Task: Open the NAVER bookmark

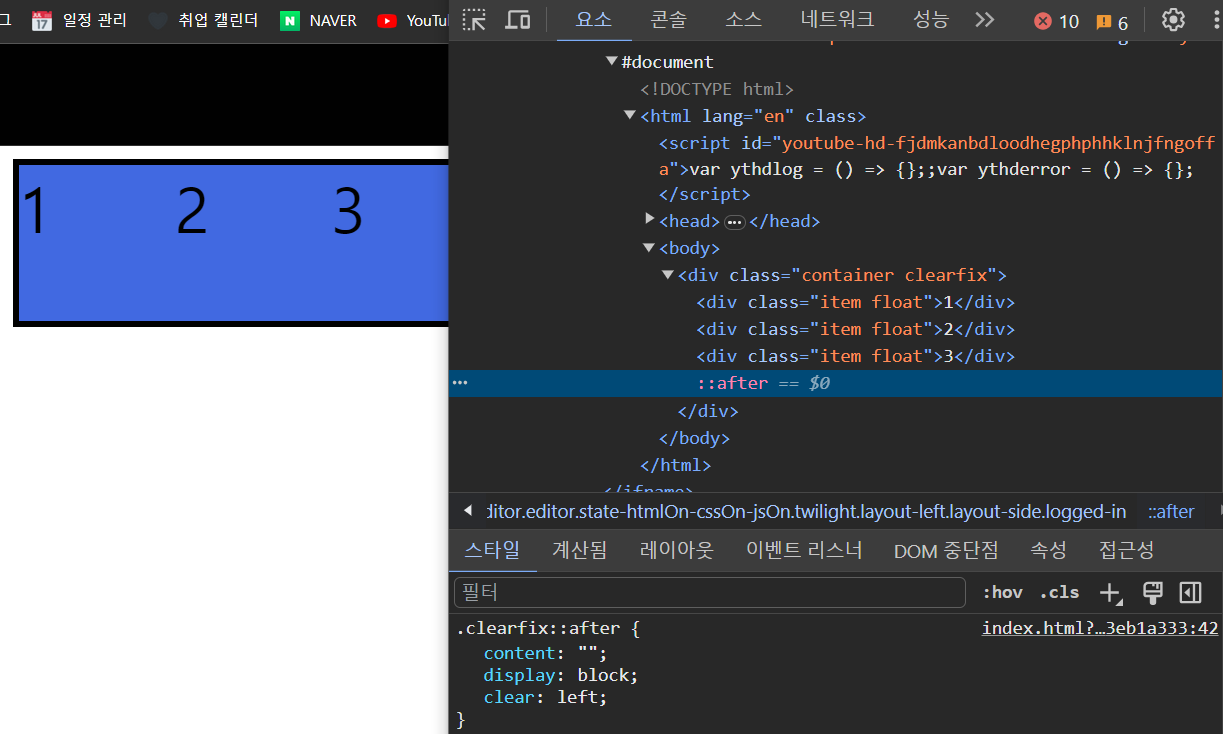Action: pyautogui.click(x=318, y=20)
